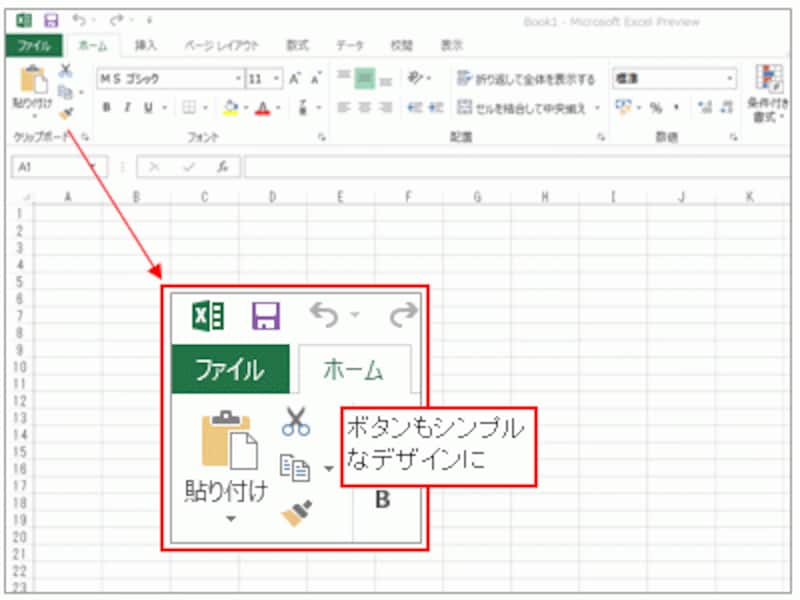The height and width of the screenshot is (600, 800).
Task: Switch to the 挿入 tab
Action: (145, 46)
